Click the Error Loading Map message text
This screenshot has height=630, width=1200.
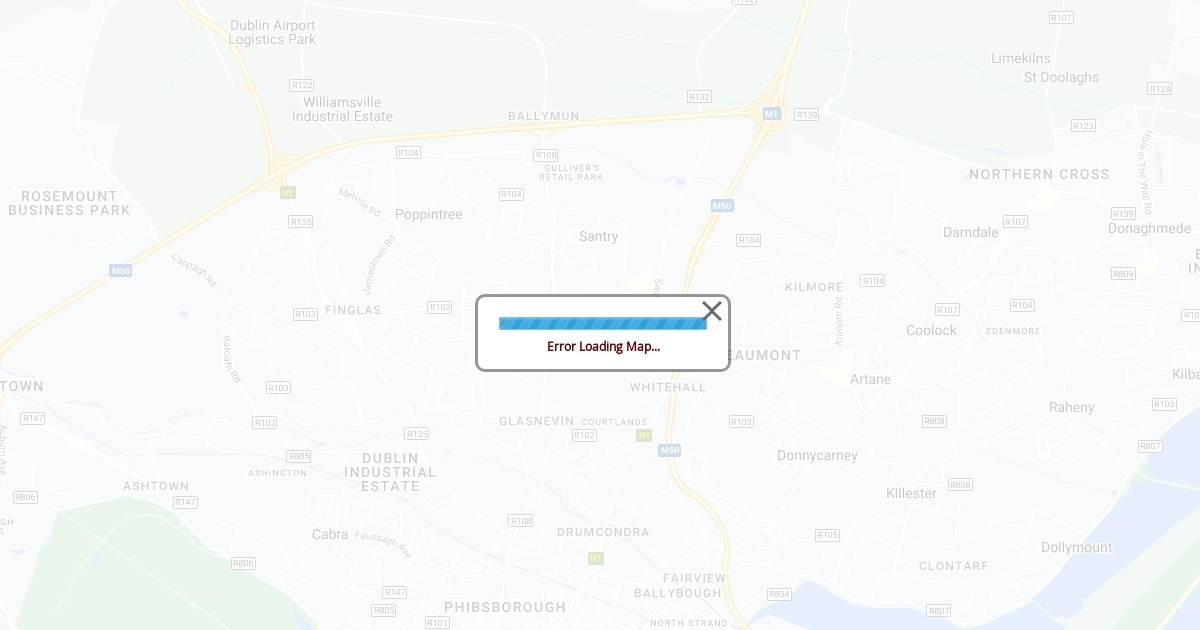tap(603, 346)
